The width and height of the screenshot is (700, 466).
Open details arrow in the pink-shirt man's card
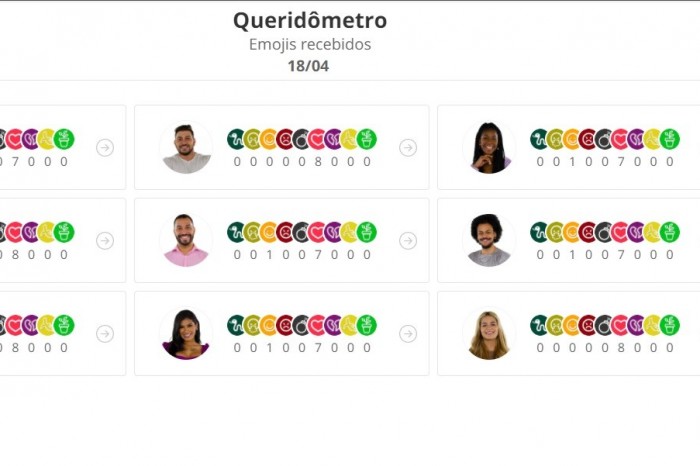click(408, 241)
